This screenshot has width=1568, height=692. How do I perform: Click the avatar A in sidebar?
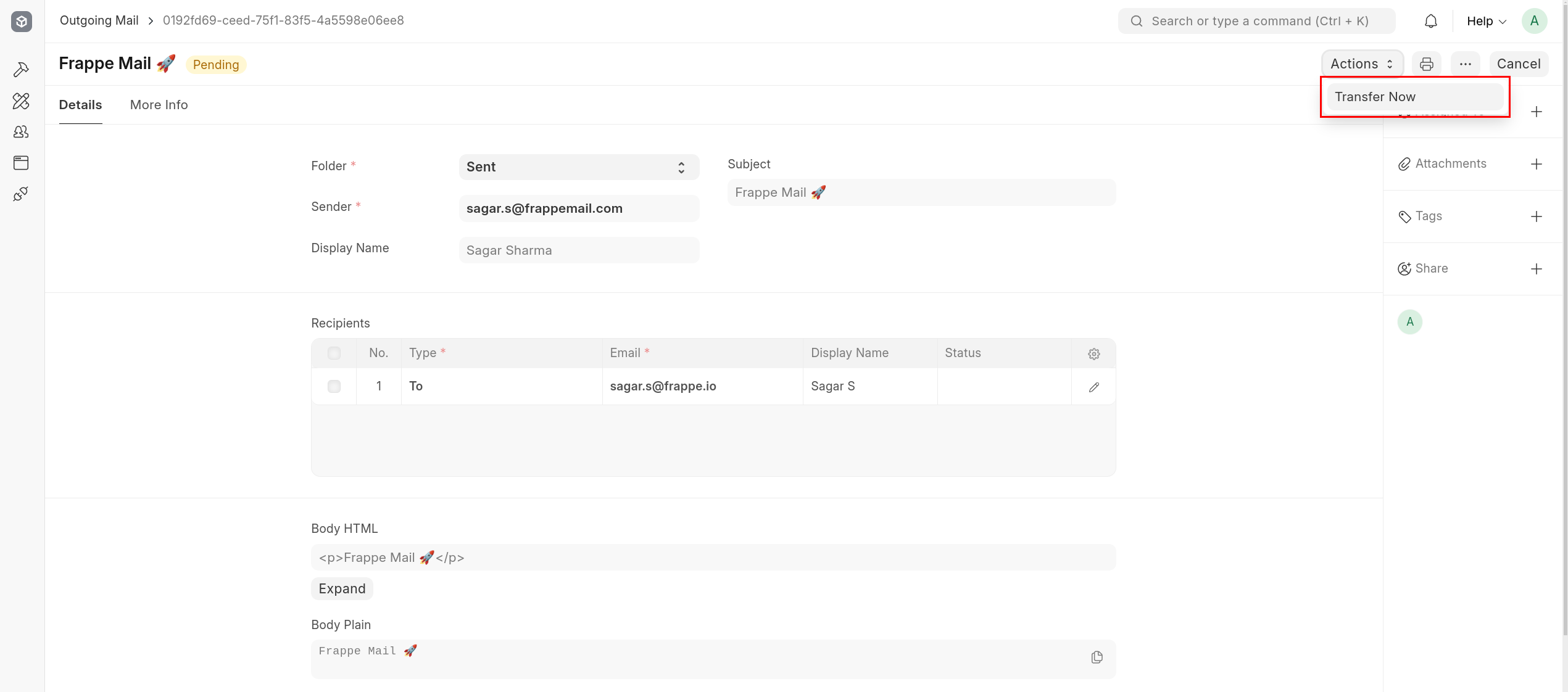tap(1409, 322)
